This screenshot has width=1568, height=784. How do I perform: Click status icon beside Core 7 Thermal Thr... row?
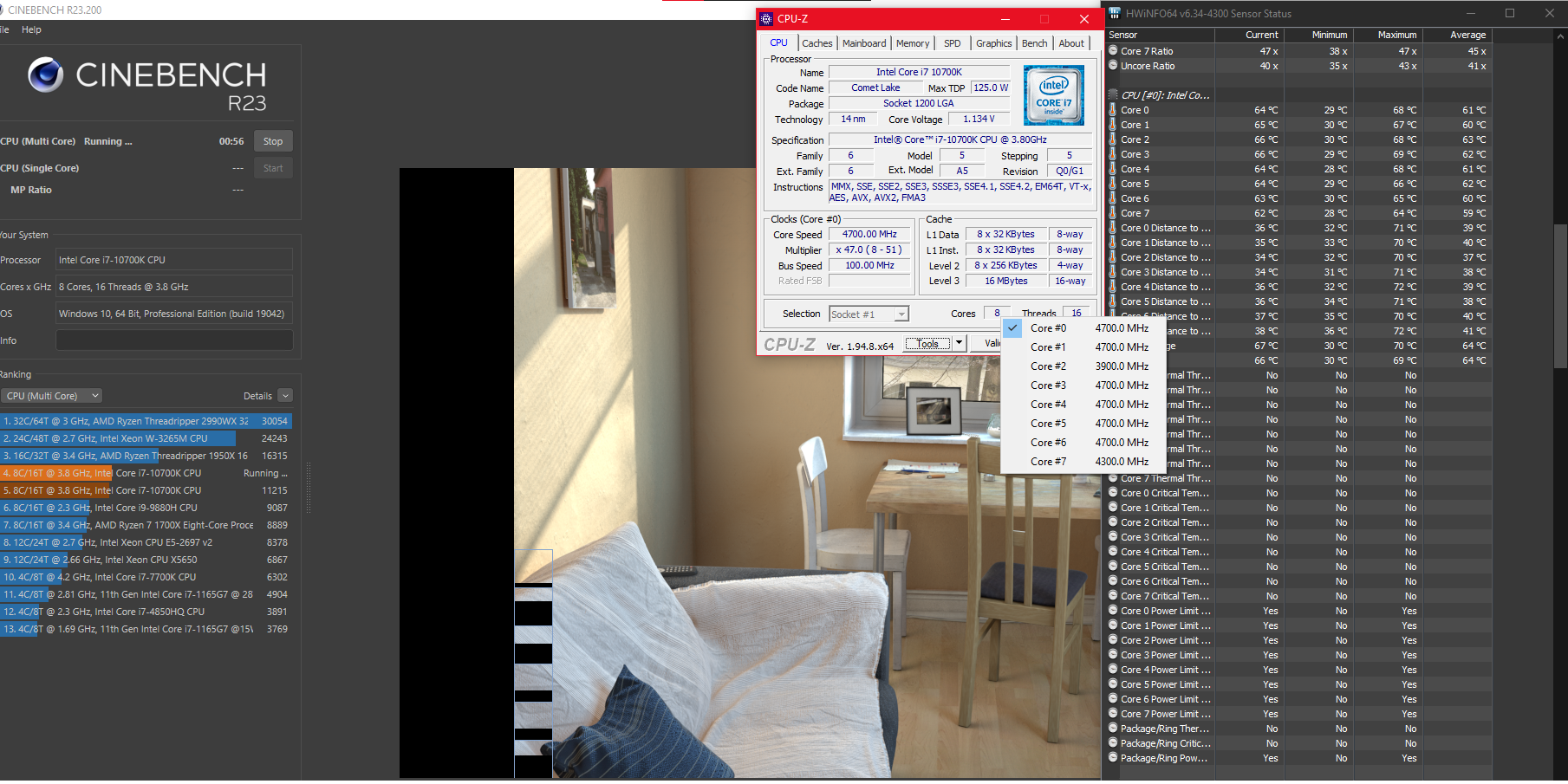click(x=1113, y=478)
